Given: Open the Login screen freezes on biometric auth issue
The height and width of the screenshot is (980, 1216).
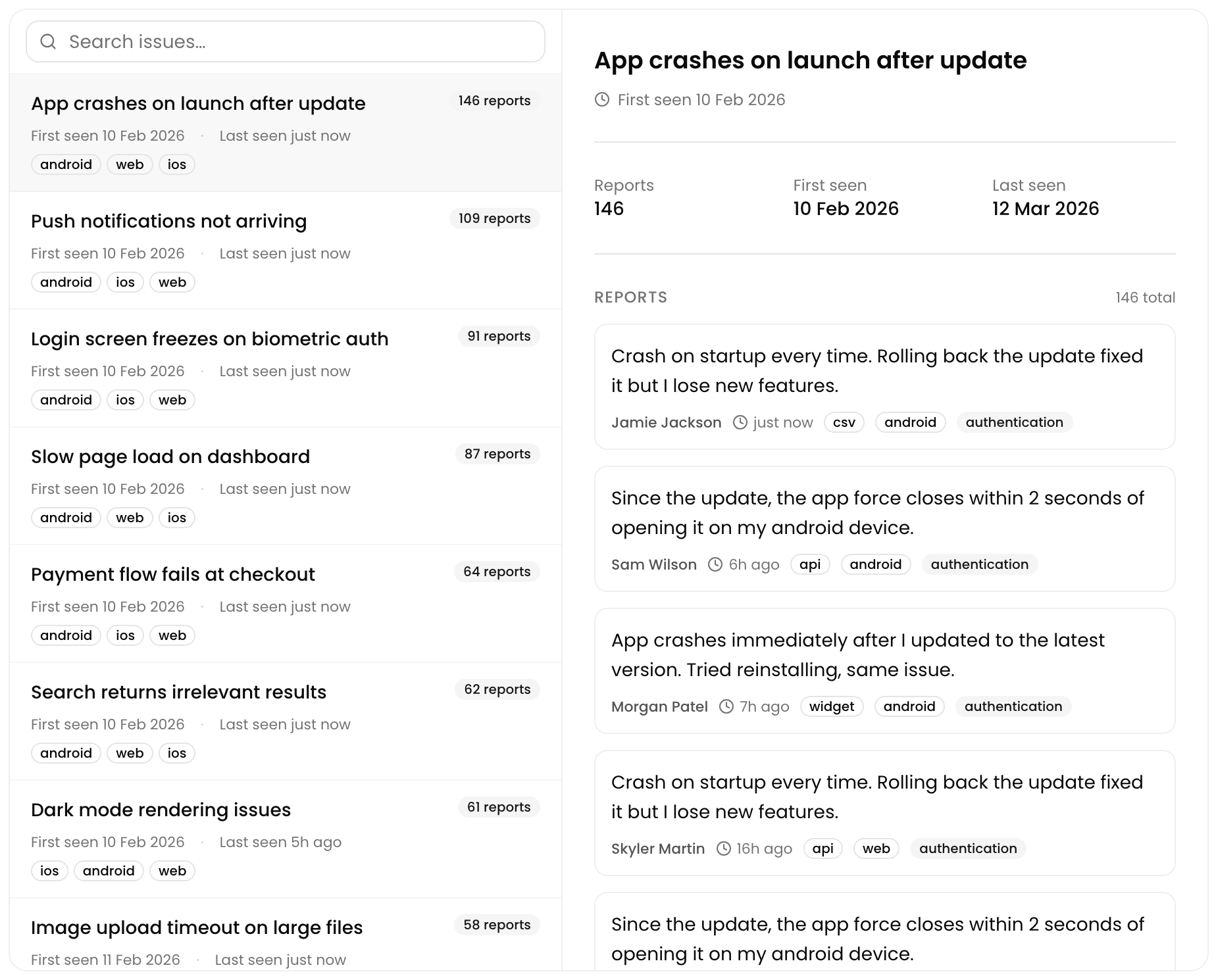Looking at the screenshot, I should pyautogui.click(x=209, y=339).
